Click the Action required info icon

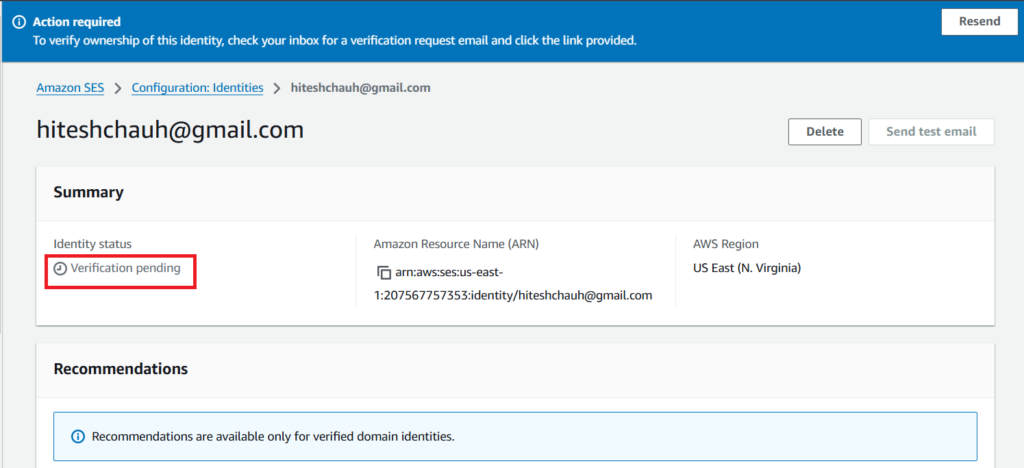(x=19, y=22)
